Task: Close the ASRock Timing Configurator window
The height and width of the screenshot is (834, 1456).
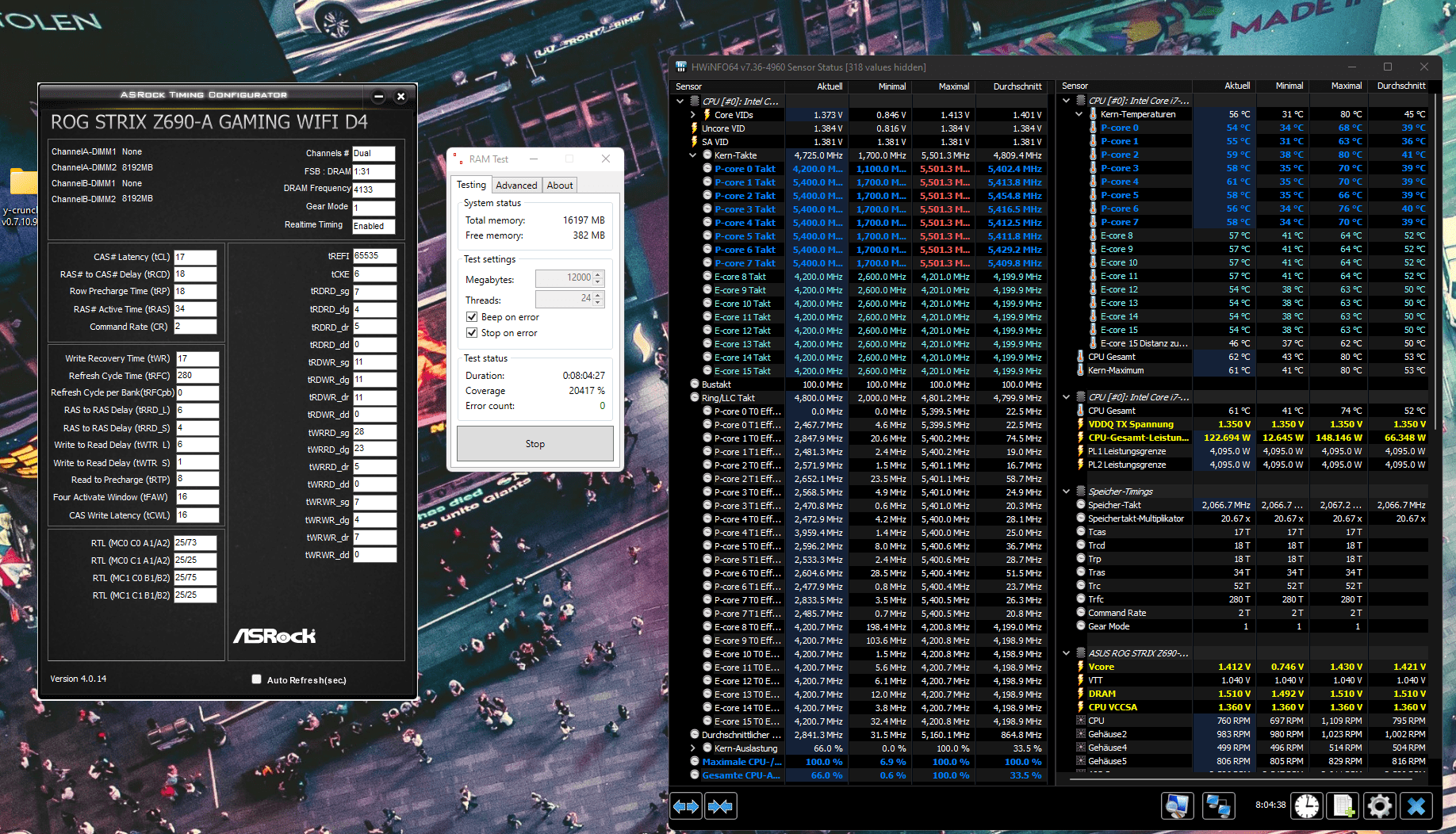Action: pos(400,96)
